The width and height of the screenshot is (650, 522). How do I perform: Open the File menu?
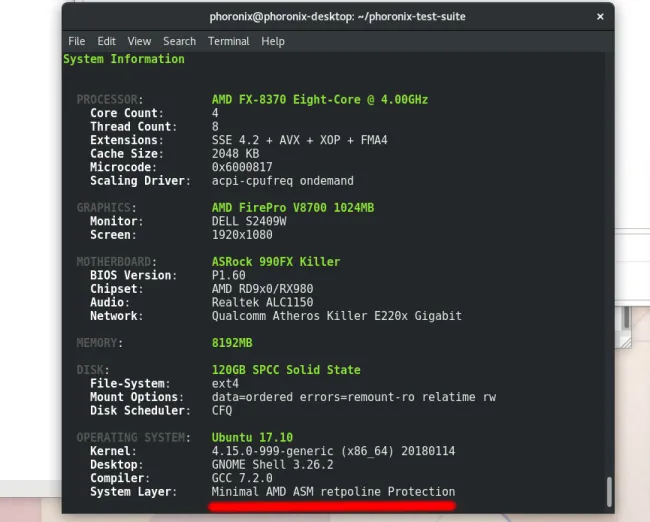tap(77, 41)
